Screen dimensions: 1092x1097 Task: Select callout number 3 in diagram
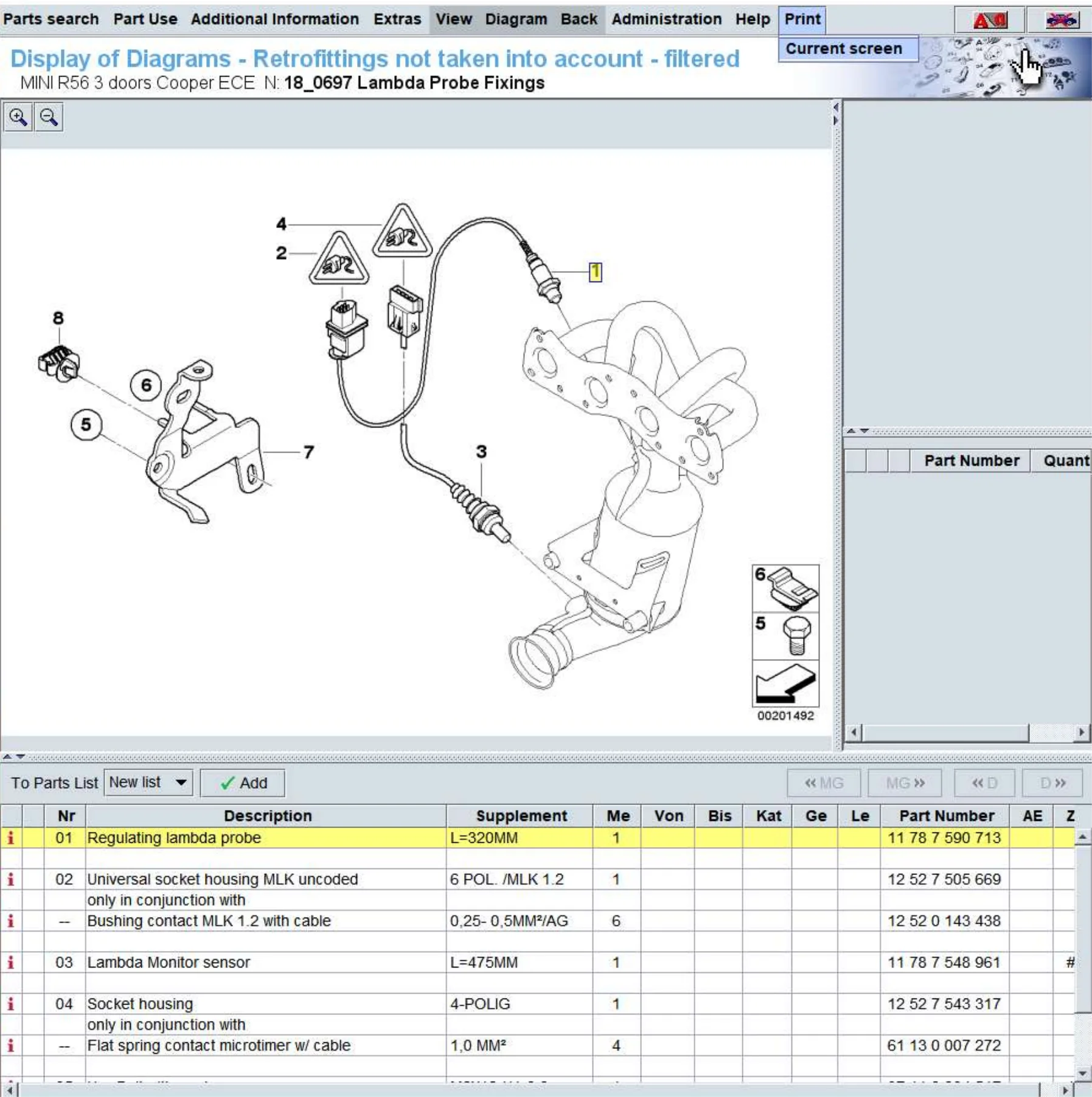pos(481,452)
